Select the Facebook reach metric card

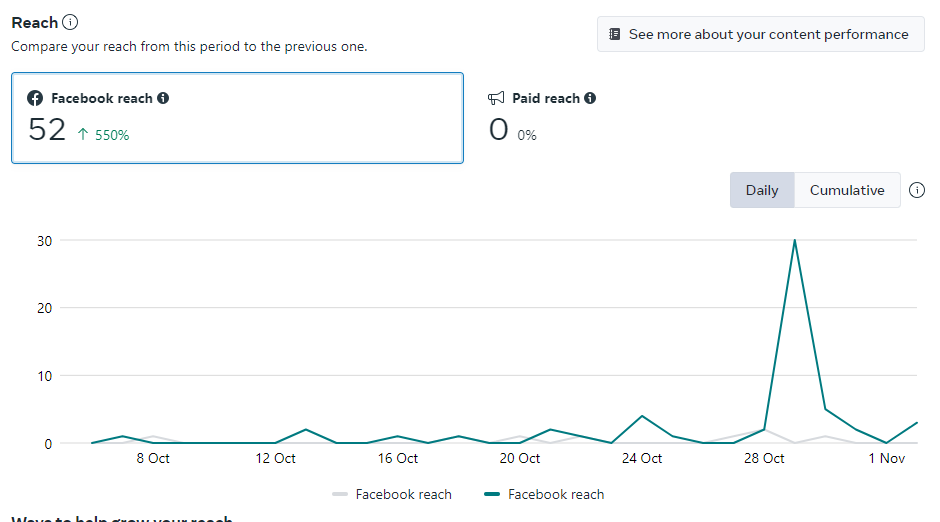coord(237,117)
